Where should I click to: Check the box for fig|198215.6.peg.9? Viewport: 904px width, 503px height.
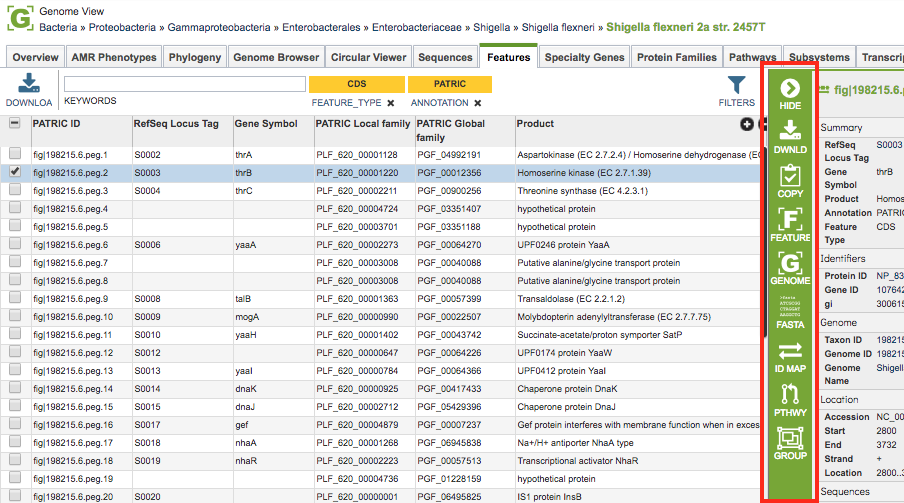(x=15, y=298)
